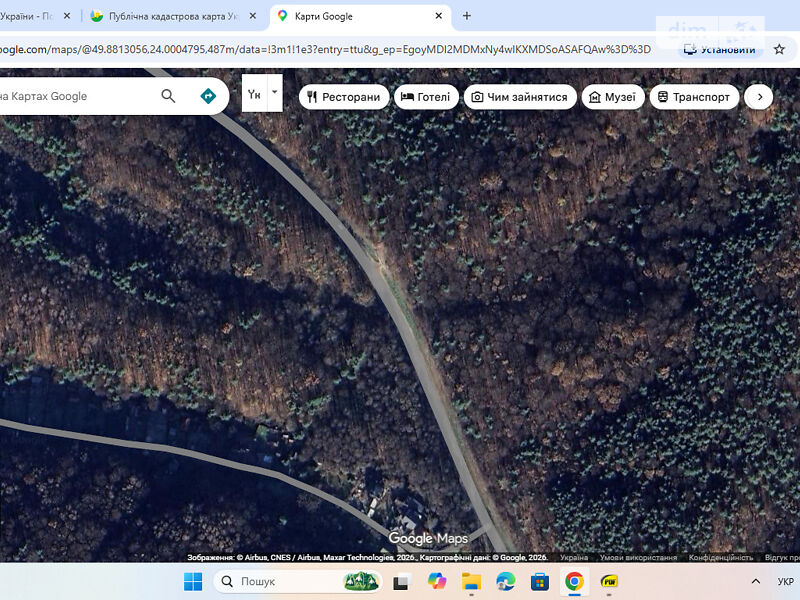Switch to the Публічна кадастрова карта tab

(x=170, y=16)
